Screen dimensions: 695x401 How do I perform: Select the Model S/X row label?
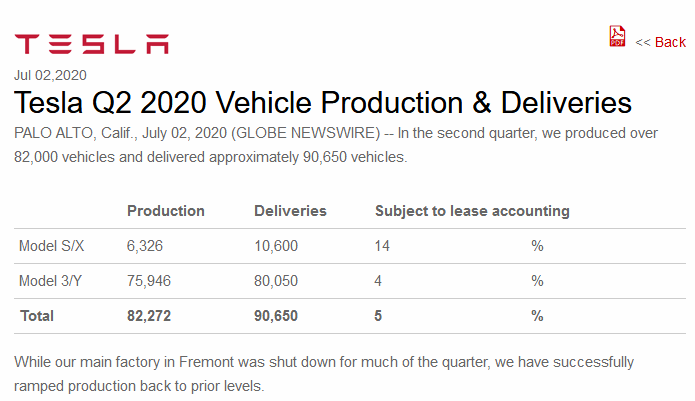point(53,246)
